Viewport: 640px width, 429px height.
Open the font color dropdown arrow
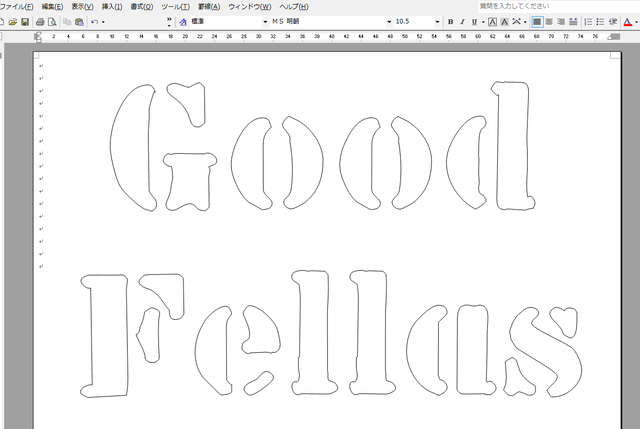click(x=636, y=22)
